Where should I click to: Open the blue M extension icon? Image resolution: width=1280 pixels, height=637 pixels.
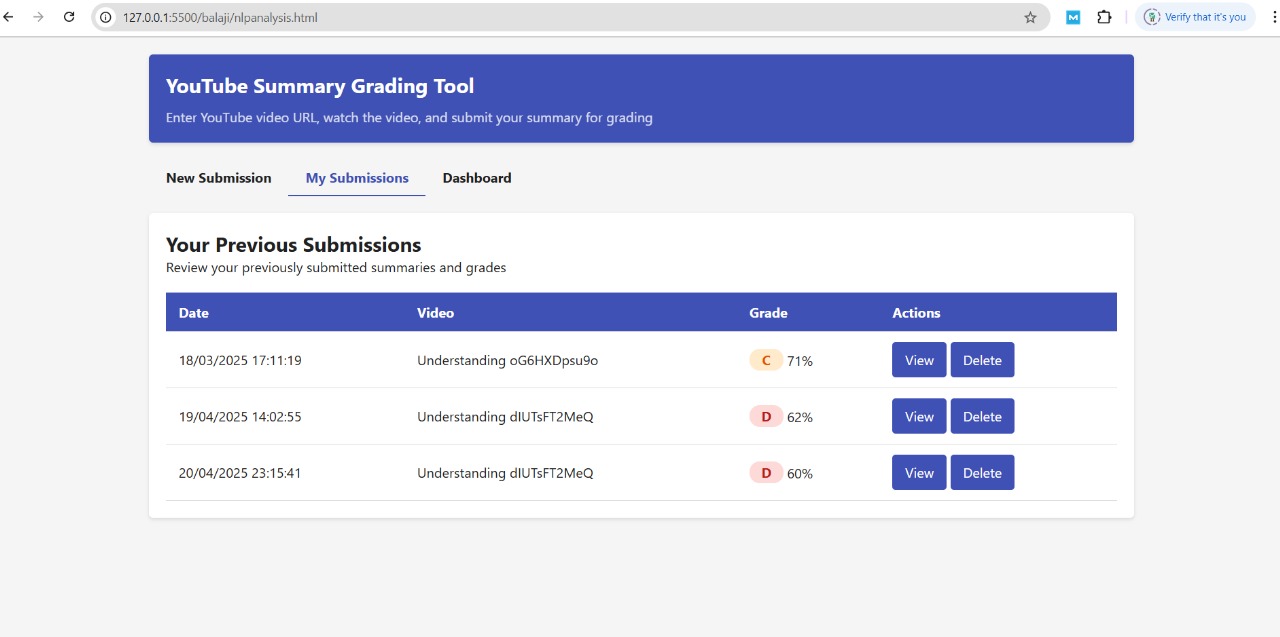(1072, 17)
